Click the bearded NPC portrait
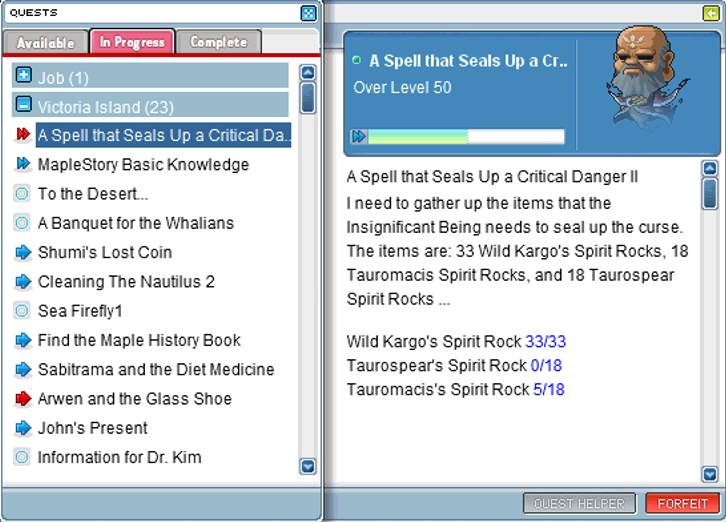Screen dimensions: 726x522 click(648, 79)
